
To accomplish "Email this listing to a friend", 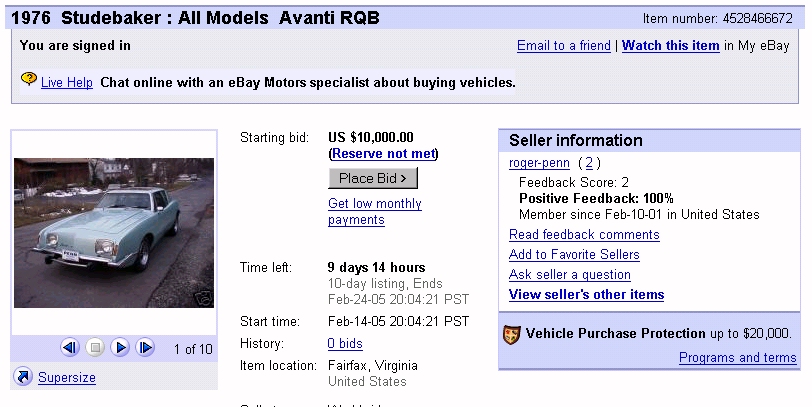I will [x=563, y=46].
